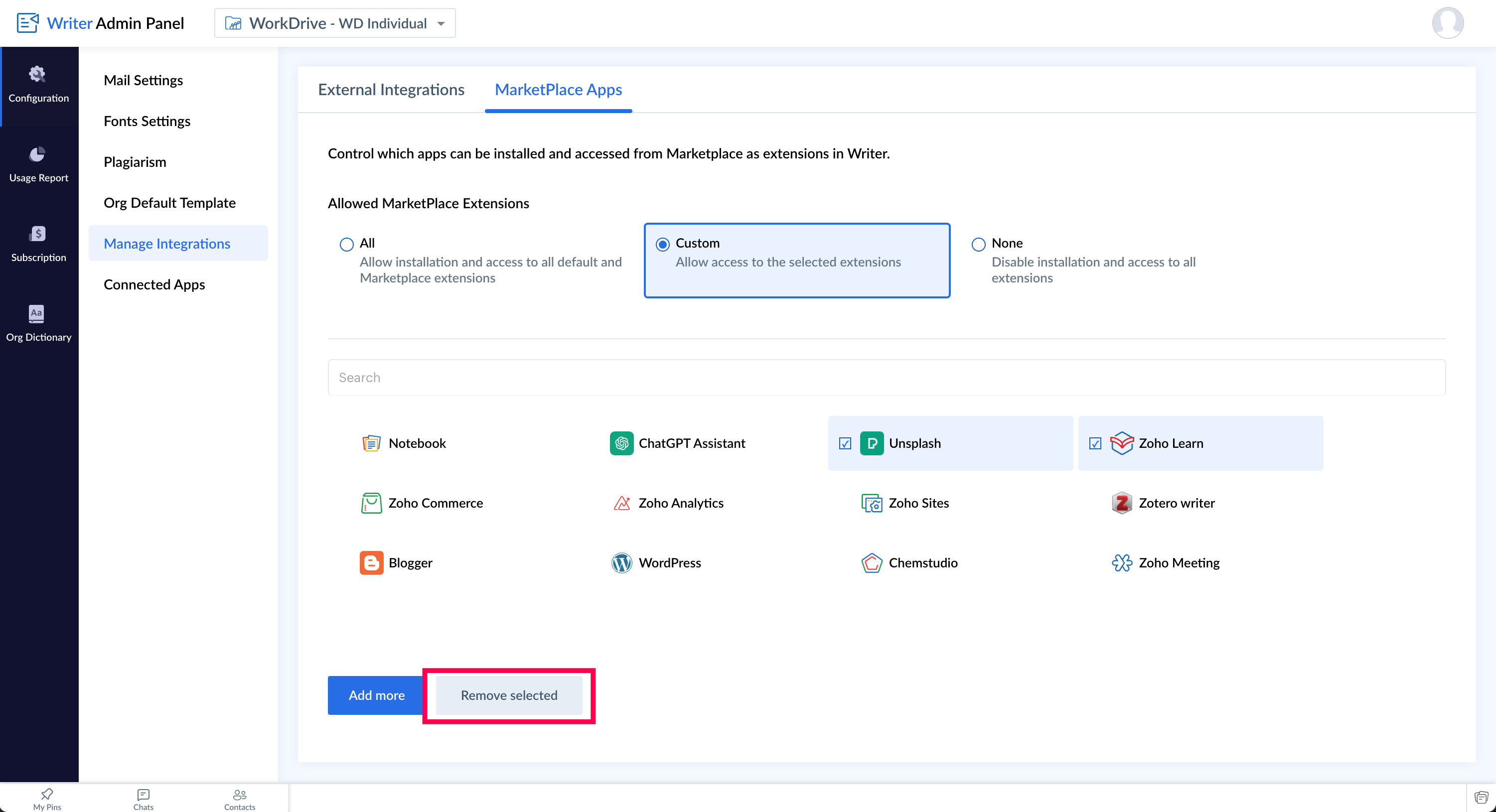Open the Configuration sidebar section
1496x812 pixels.
(38, 85)
